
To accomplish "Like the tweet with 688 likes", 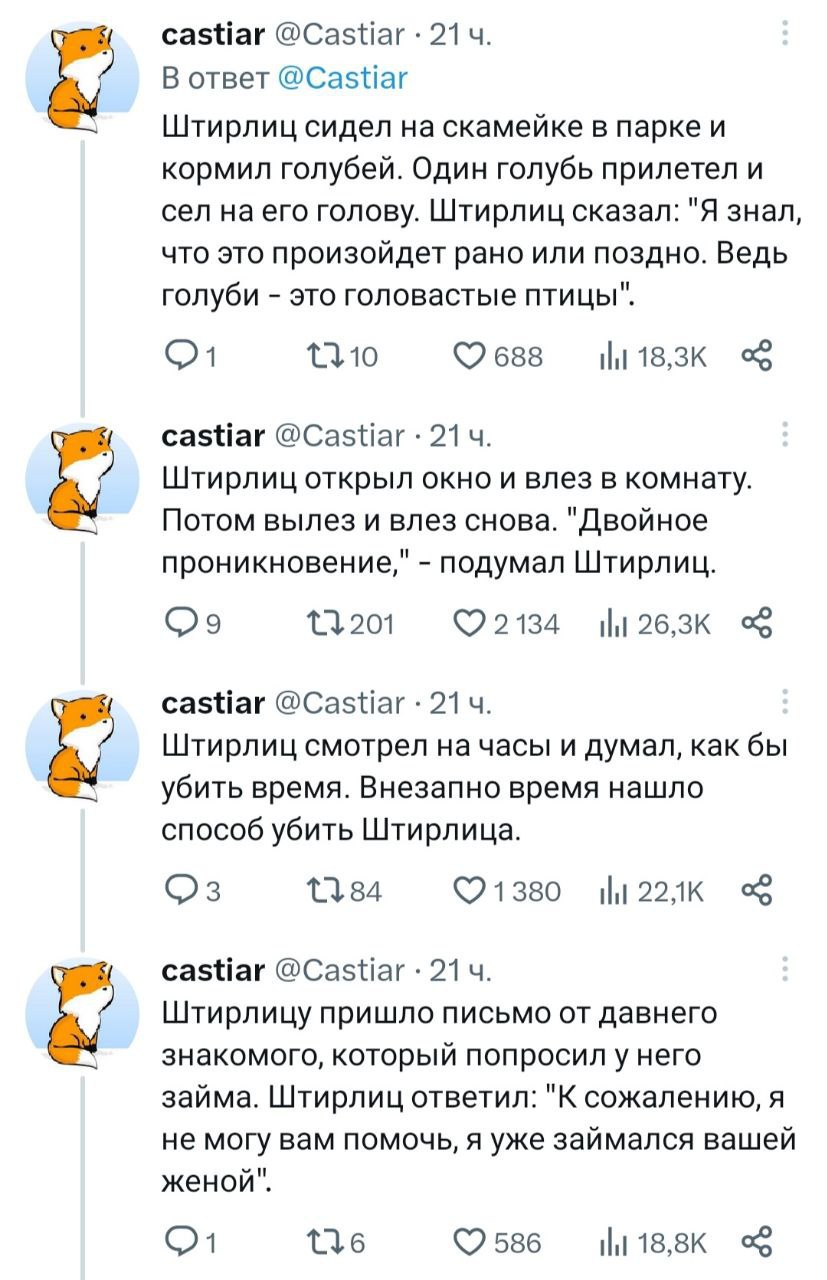I will (x=469, y=358).
